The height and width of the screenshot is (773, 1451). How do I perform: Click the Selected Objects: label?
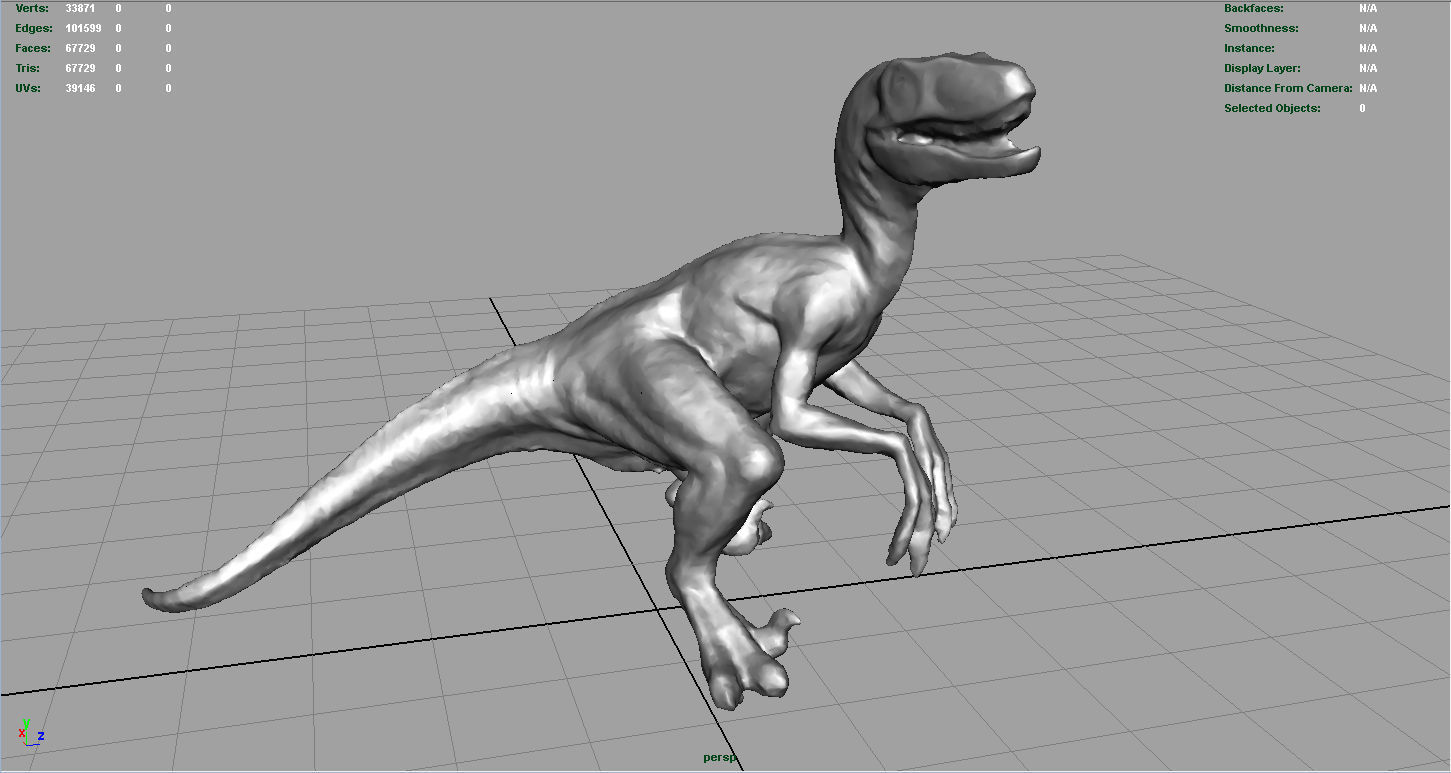point(1272,108)
